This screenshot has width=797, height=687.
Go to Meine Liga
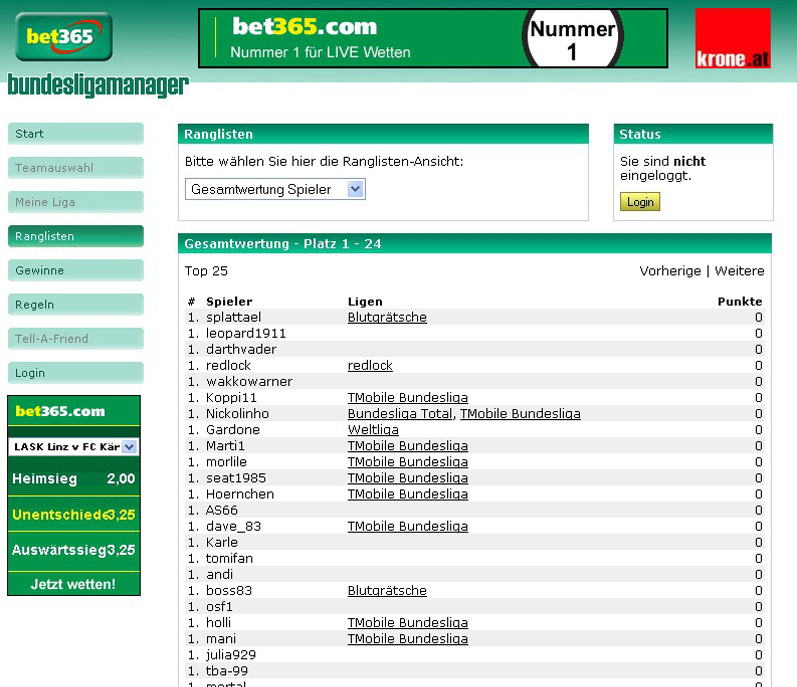[76, 202]
